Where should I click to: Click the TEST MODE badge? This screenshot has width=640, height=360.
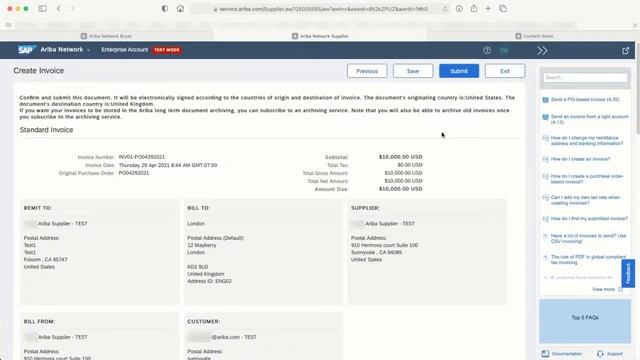click(167, 50)
